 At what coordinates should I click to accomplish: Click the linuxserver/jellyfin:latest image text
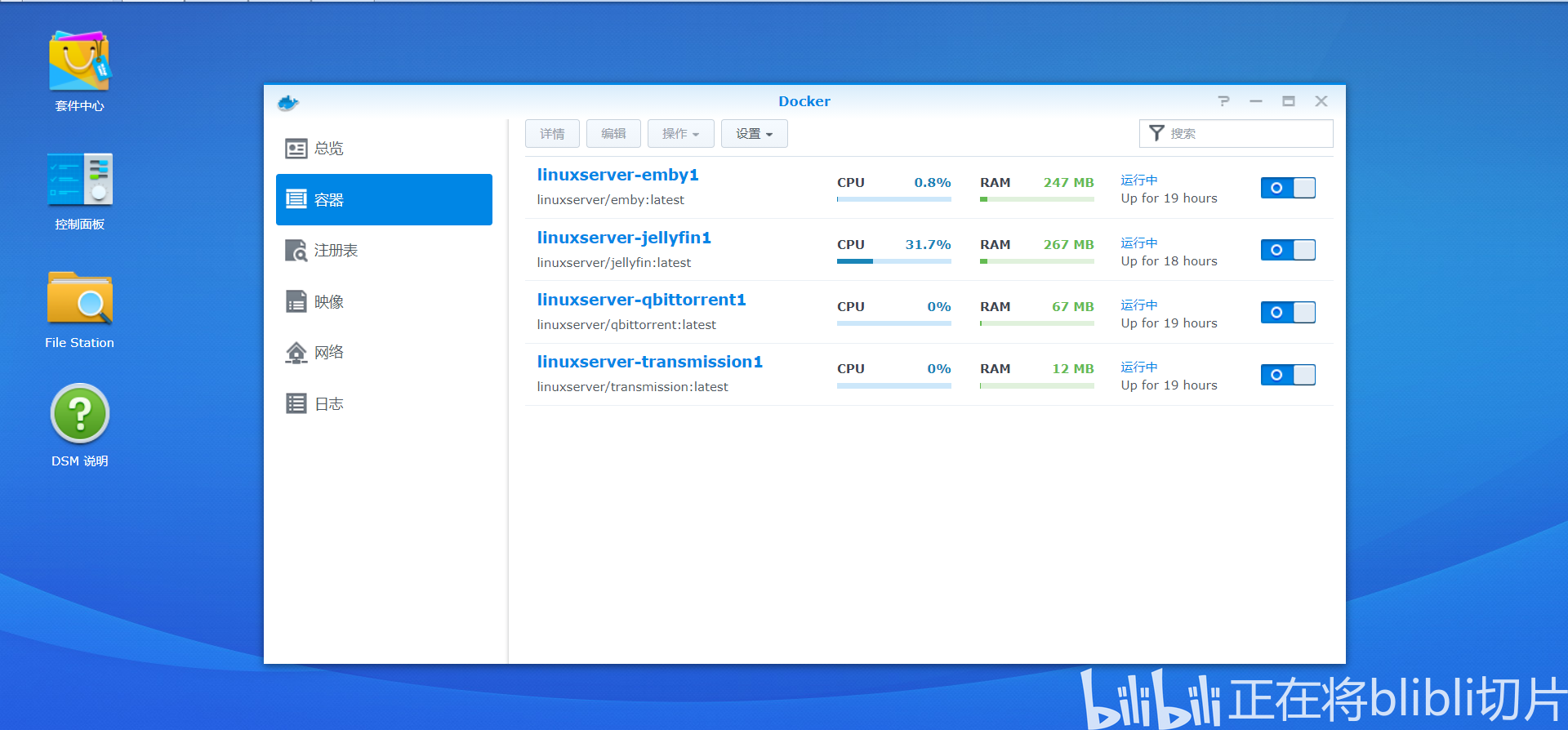[x=613, y=263]
